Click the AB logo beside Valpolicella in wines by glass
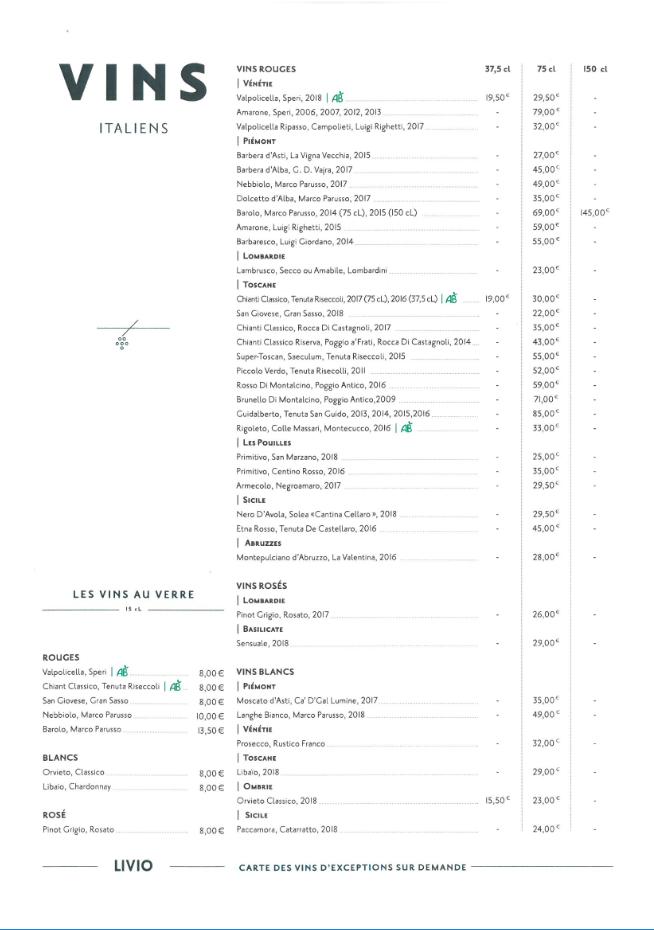 (x=122, y=671)
